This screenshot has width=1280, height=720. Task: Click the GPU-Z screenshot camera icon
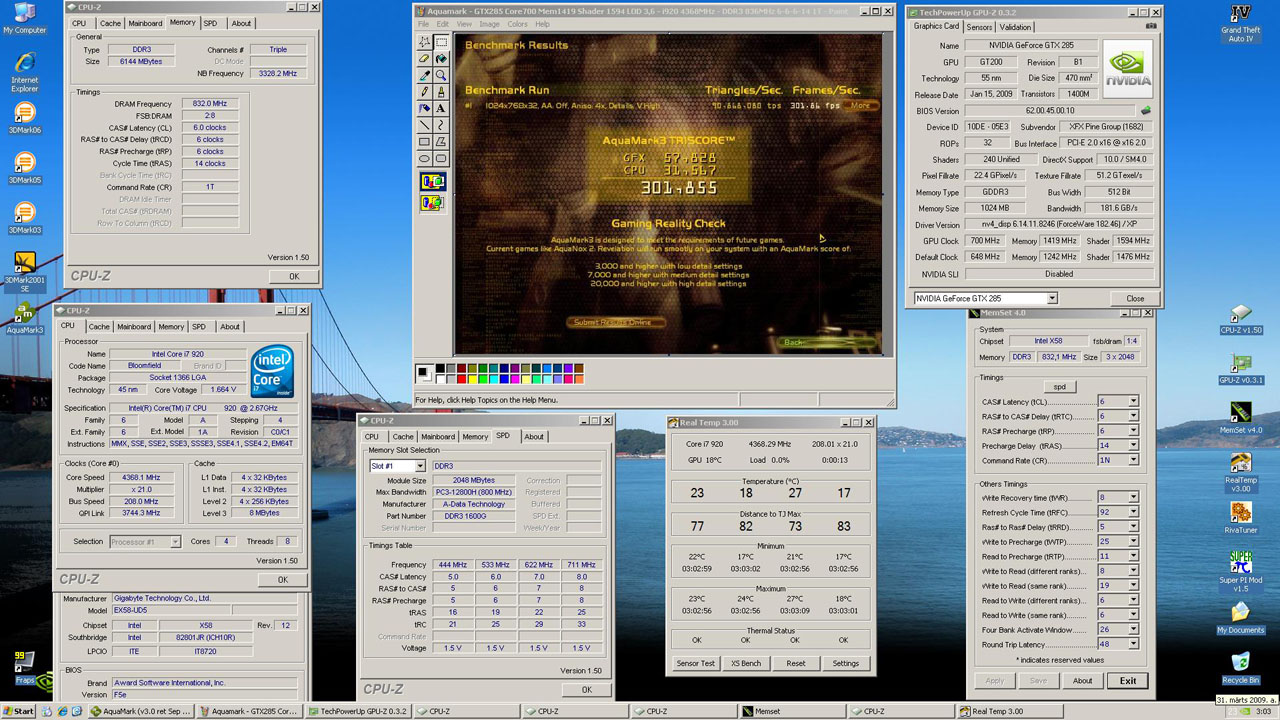click(1151, 26)
